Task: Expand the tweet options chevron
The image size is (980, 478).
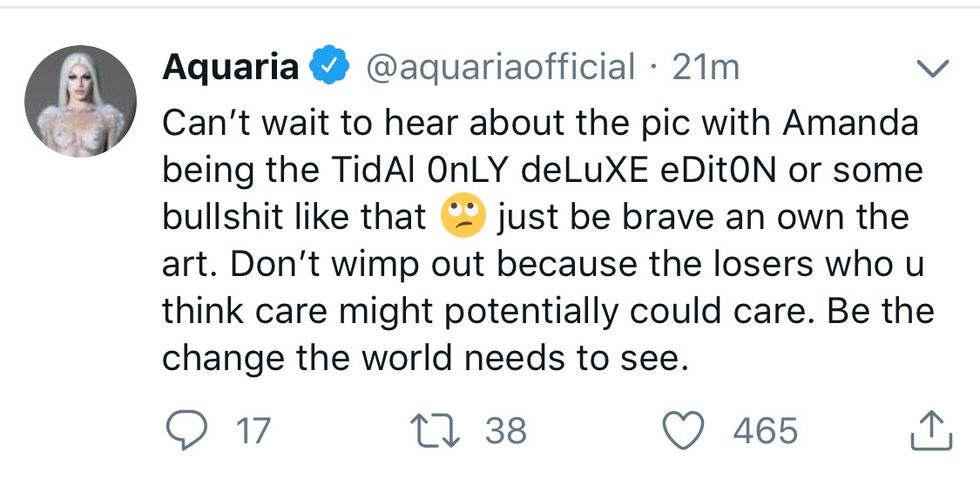Action: point(931,68)
